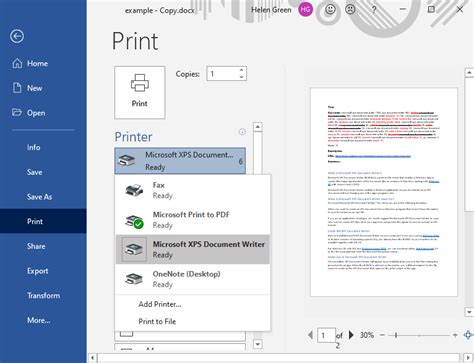
Task: Click the large Print button
Action: 140,92
